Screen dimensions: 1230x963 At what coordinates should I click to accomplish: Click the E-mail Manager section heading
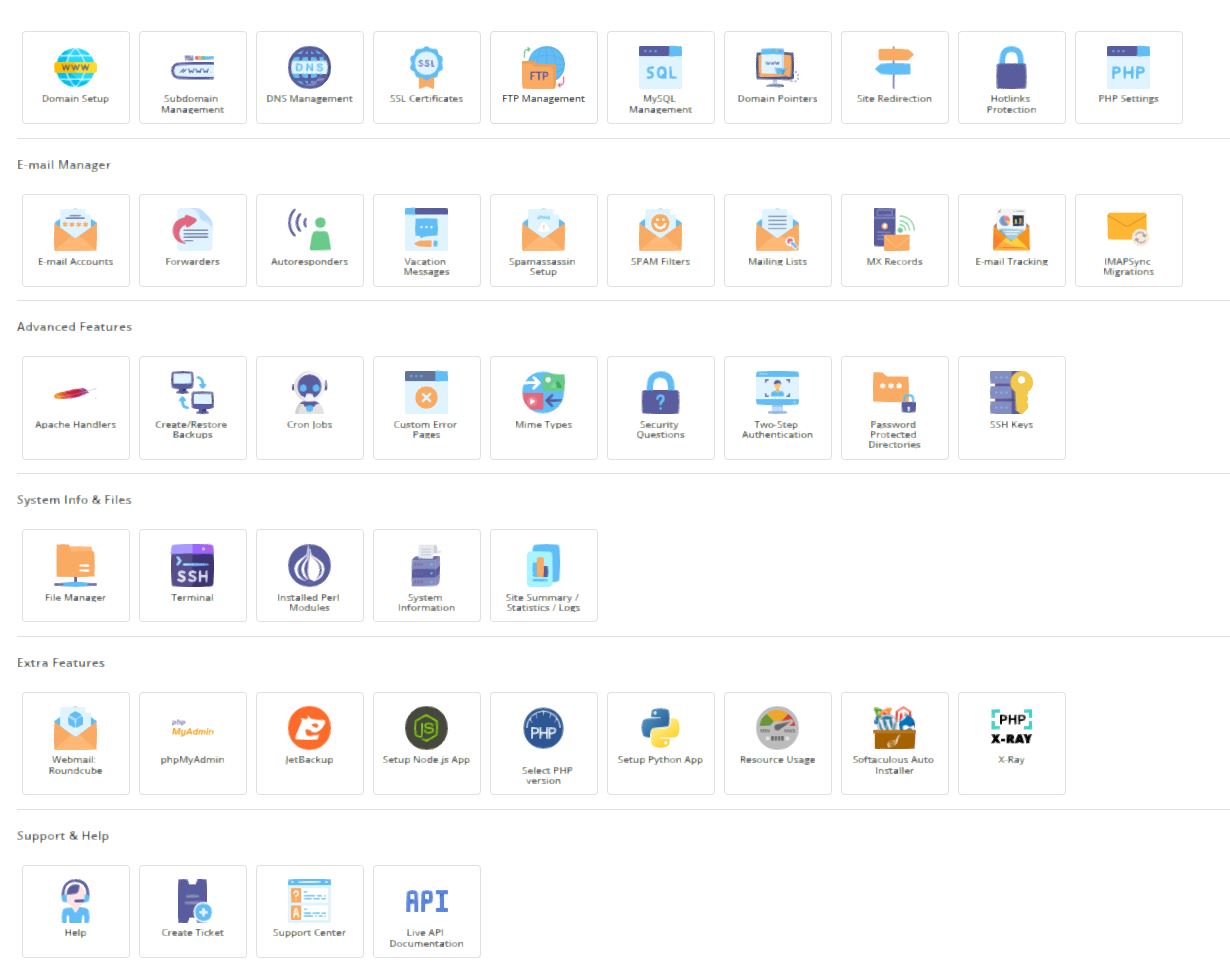[64, 164]
